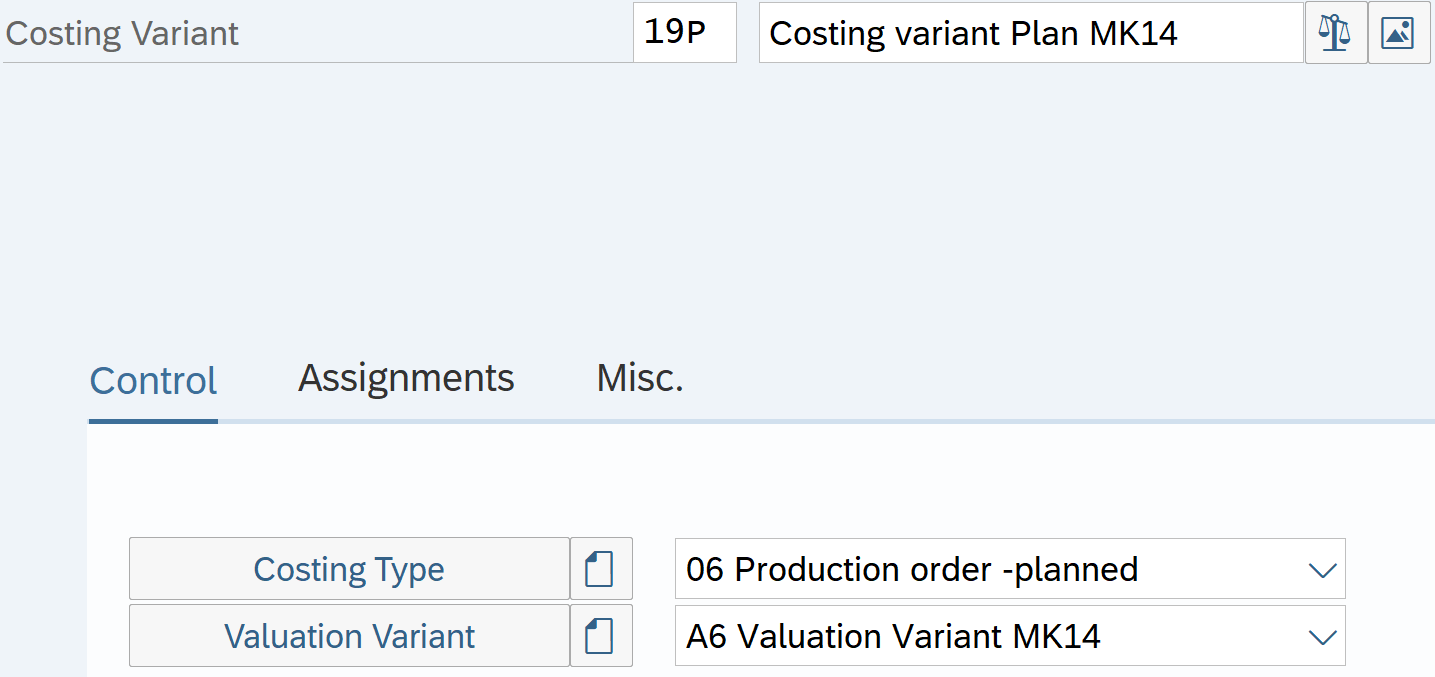Switch to the Assignments tab

406,378
